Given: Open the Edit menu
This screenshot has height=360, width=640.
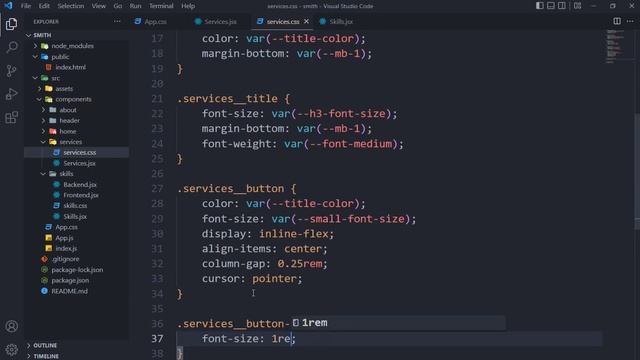Looking at the screenshot, I should click(x=44, y=6).
